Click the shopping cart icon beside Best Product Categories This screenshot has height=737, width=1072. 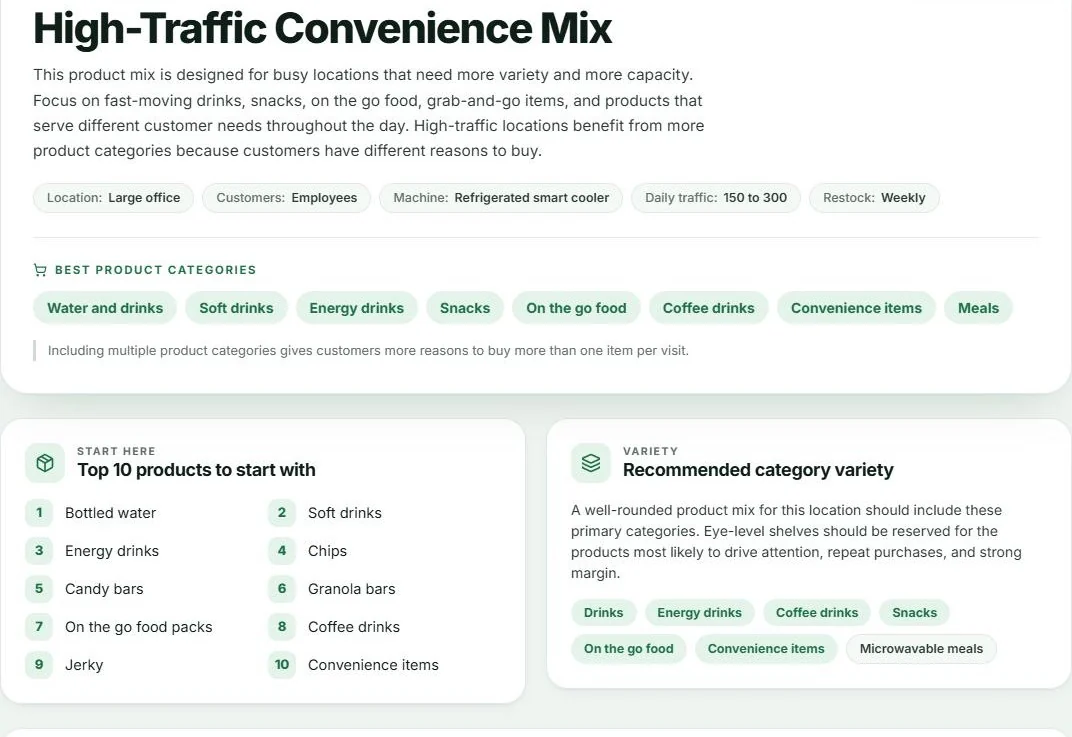coord(40,270)
